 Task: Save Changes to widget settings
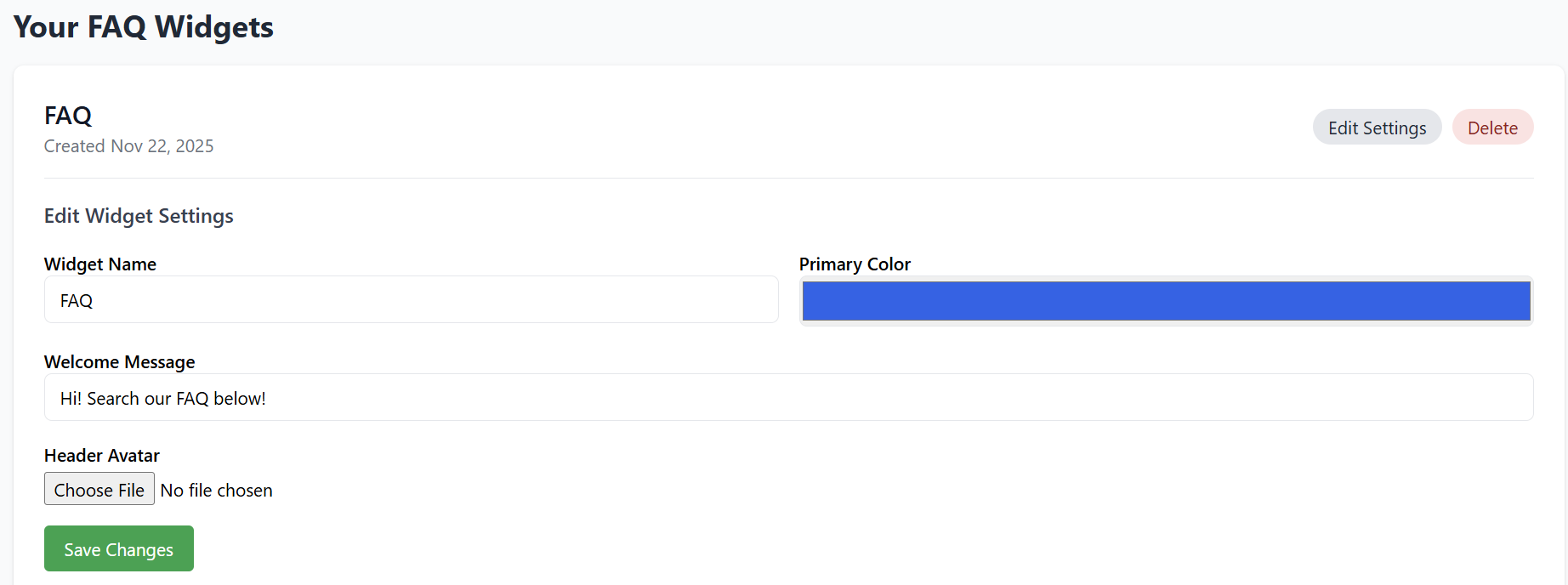click(119, 549)
